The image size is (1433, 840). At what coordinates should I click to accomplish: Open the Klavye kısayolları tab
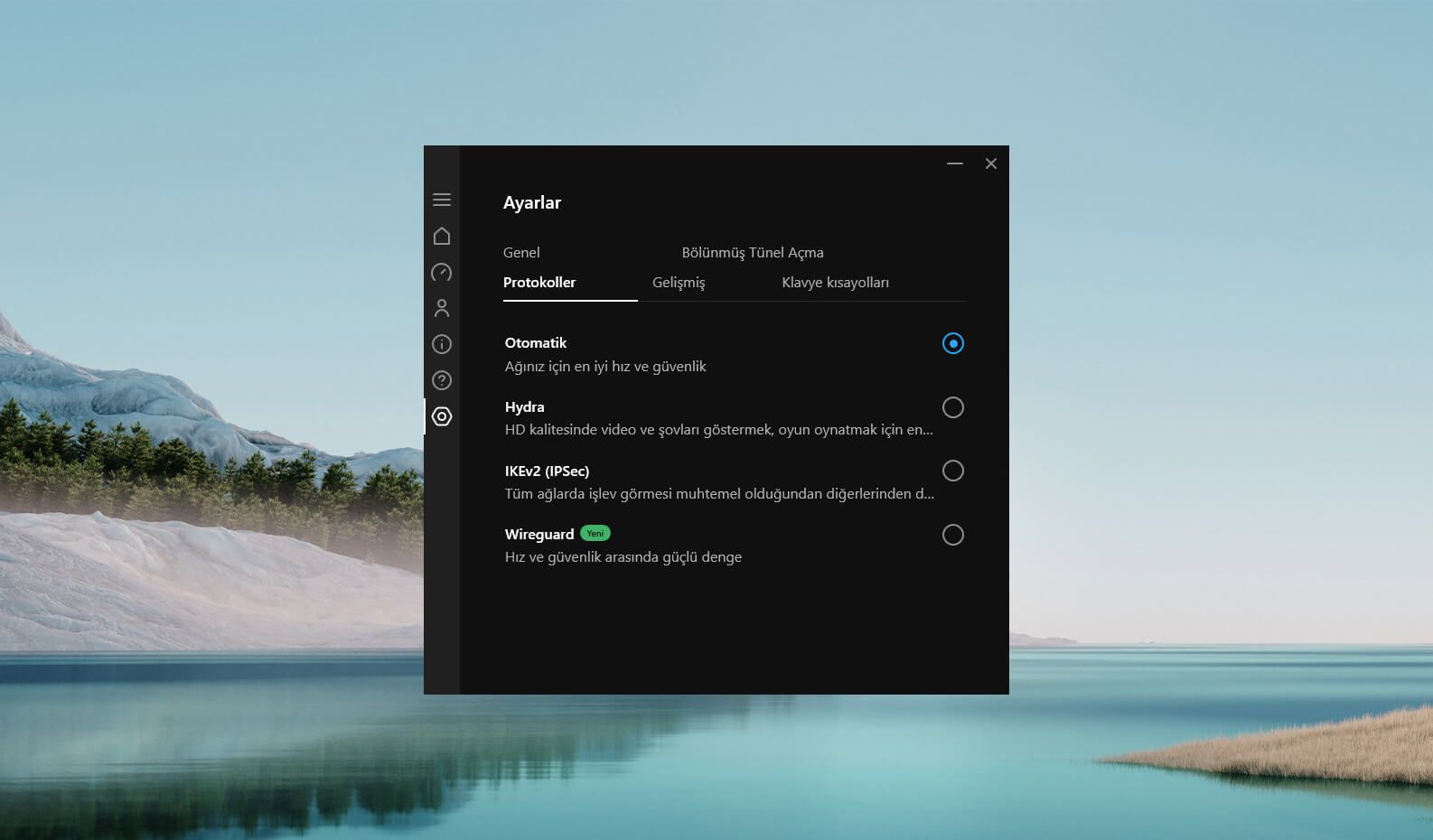pyautogui.click(x=835, y=283)
